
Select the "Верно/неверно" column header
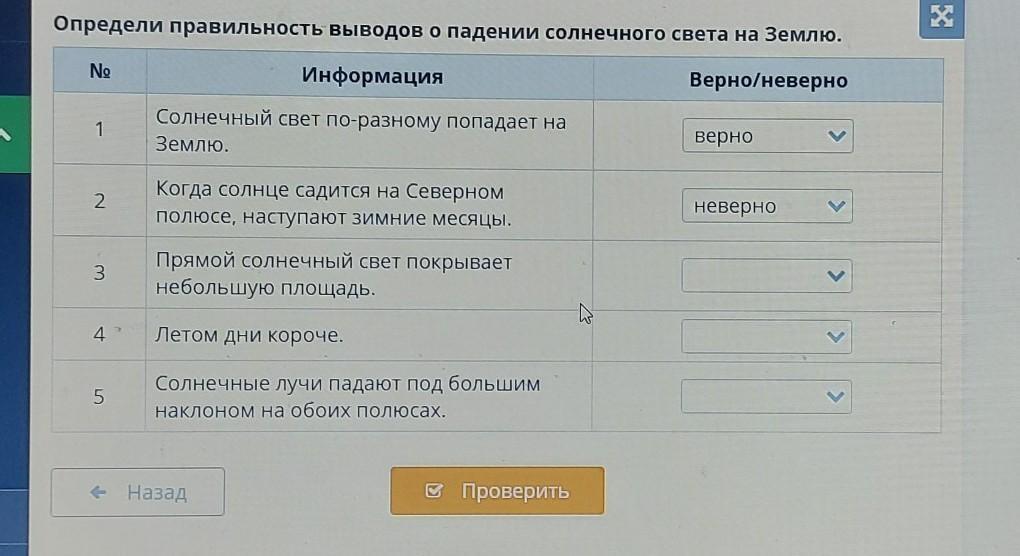[x=768, y=80]
